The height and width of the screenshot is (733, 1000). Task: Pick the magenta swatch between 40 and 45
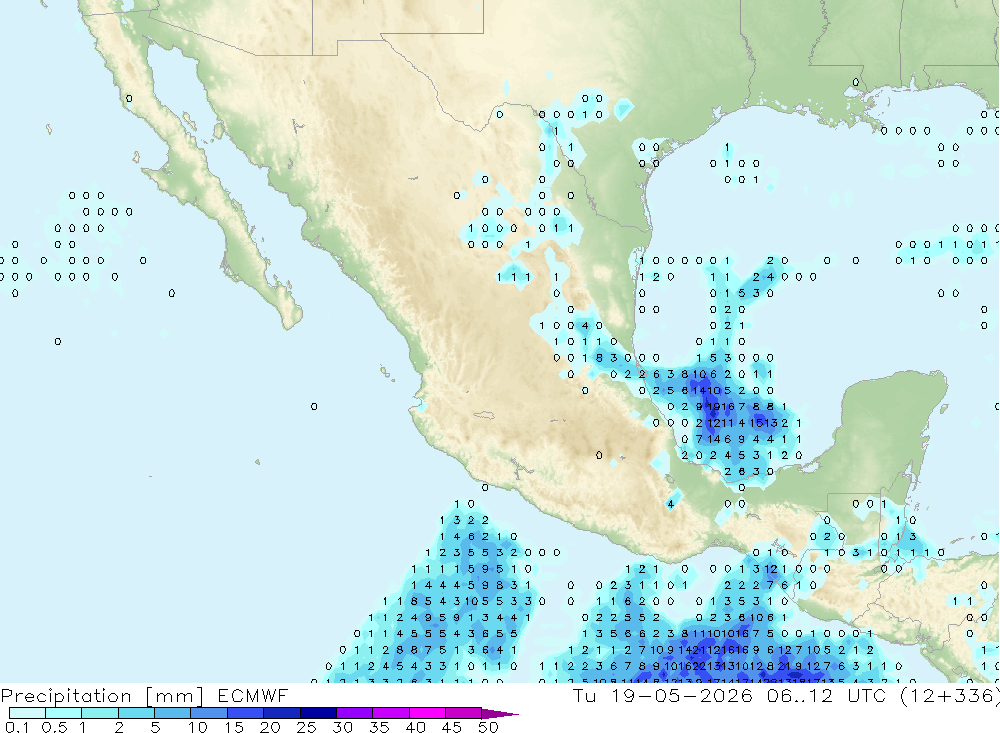(x=427, y=713)
